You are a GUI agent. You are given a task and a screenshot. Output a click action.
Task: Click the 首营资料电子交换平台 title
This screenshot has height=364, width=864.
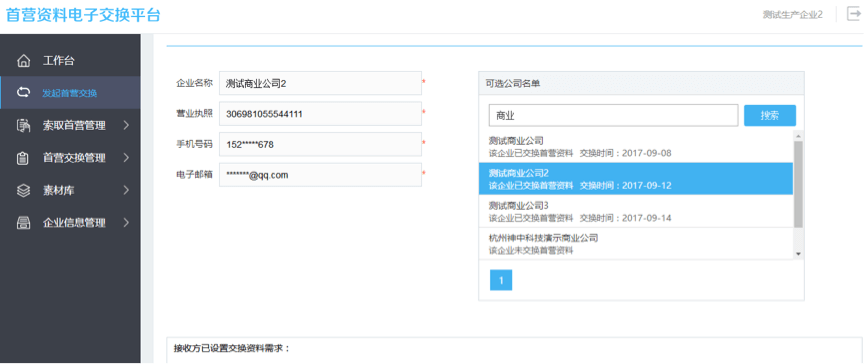pyautogui.click(x=83, y=15)
